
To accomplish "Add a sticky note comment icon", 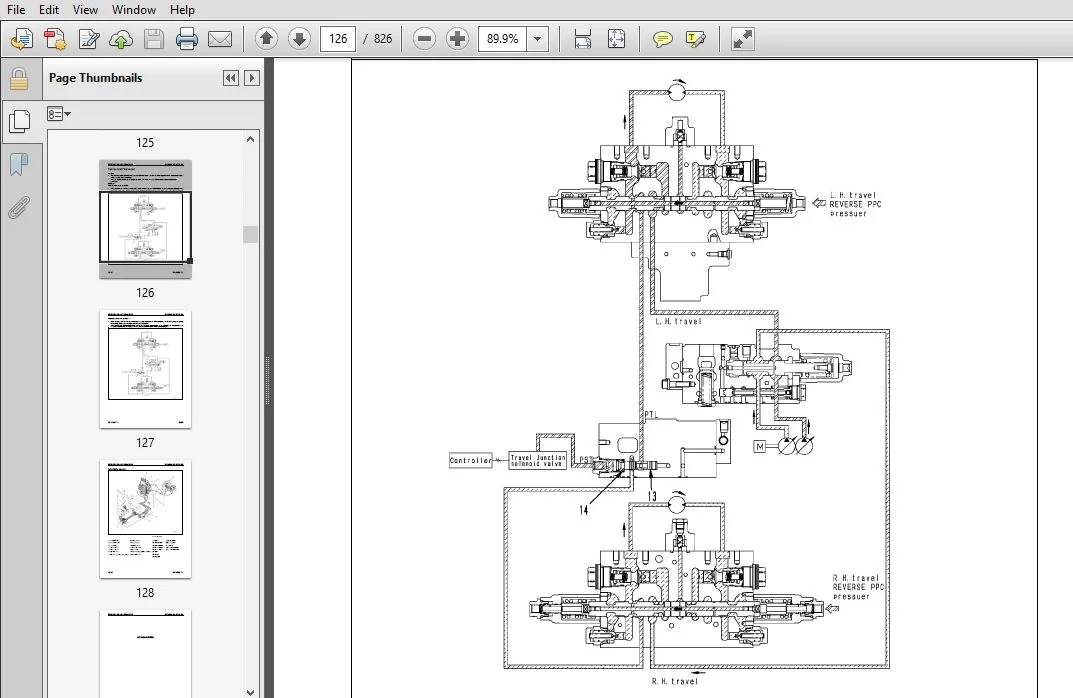I will (x=662, y=39).
